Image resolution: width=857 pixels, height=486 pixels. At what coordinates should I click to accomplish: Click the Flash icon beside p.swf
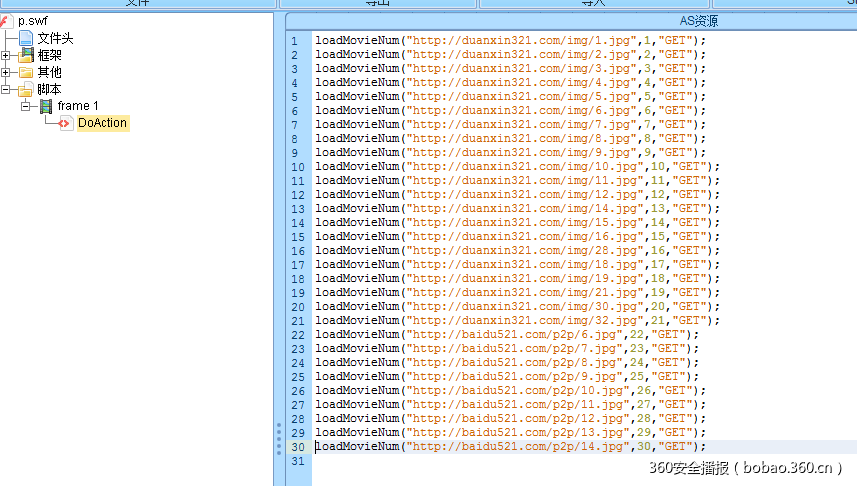(x=7, y=21)
